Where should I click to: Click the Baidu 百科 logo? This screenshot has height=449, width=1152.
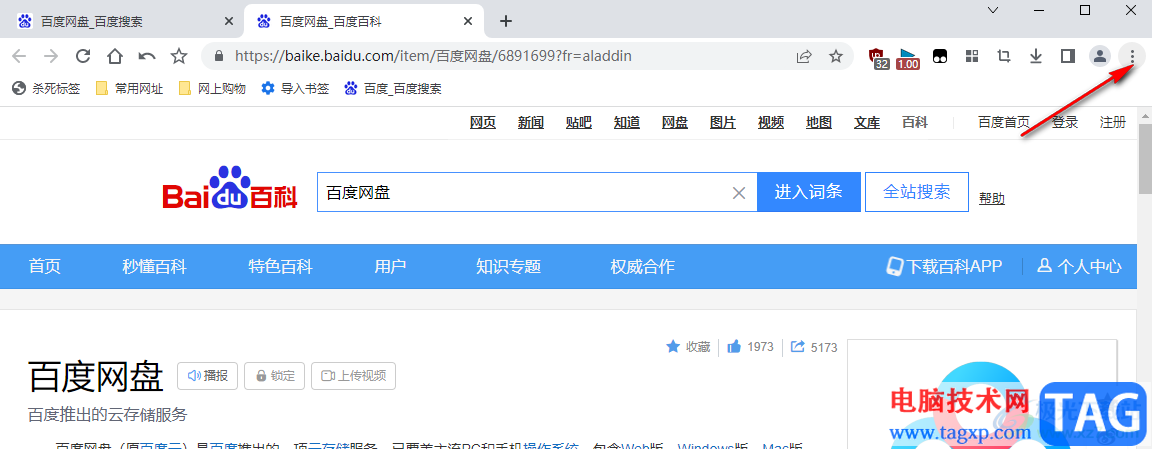click(x=230, y=189)
